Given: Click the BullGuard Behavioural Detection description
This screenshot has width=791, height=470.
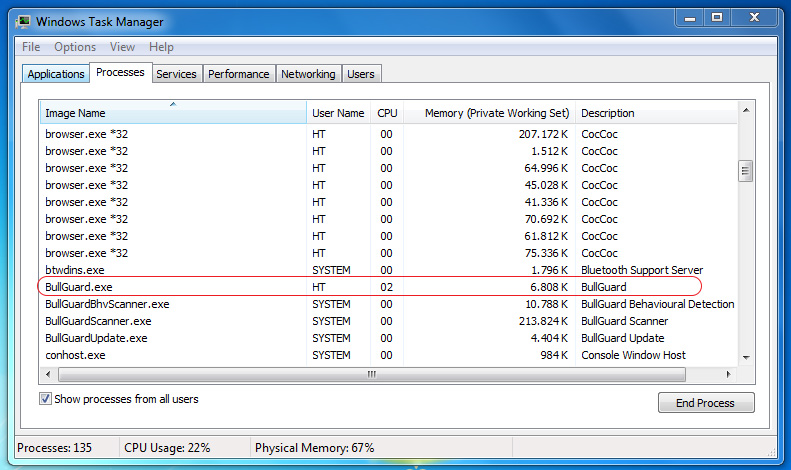Looking at the screenshot, I should [657, 304].
